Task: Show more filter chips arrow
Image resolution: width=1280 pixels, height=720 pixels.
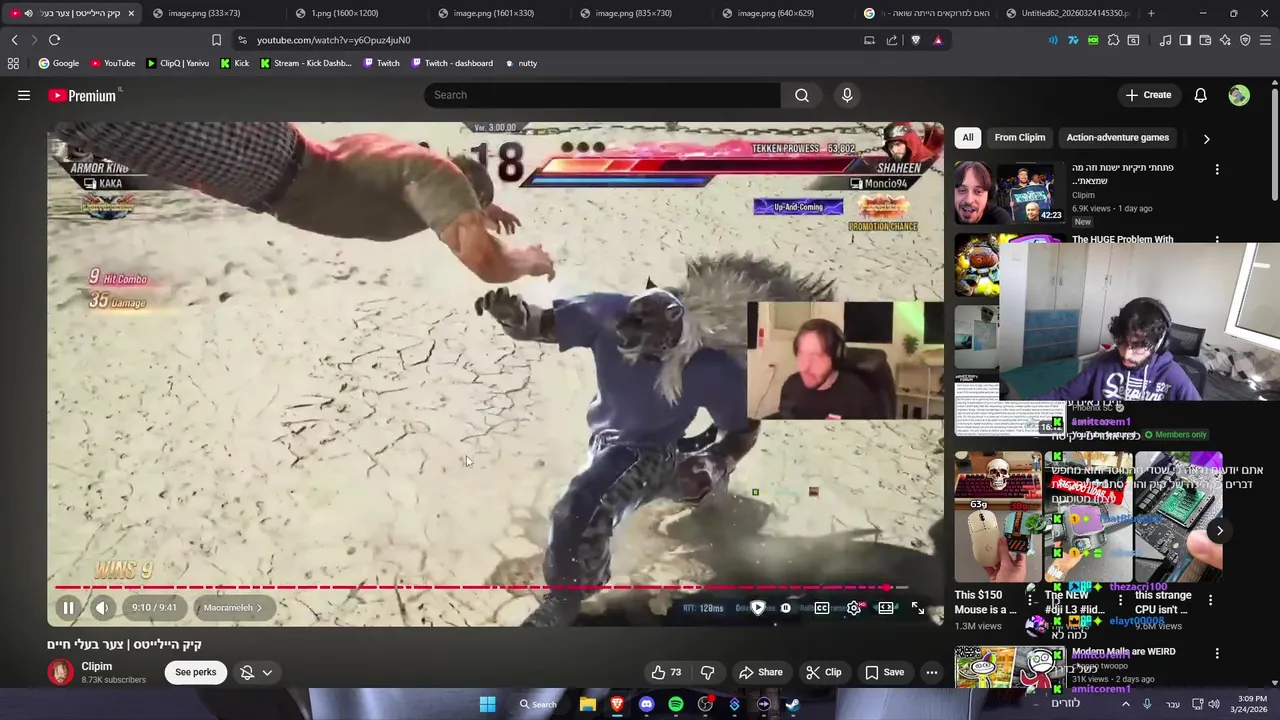Action: [1206, 139]
